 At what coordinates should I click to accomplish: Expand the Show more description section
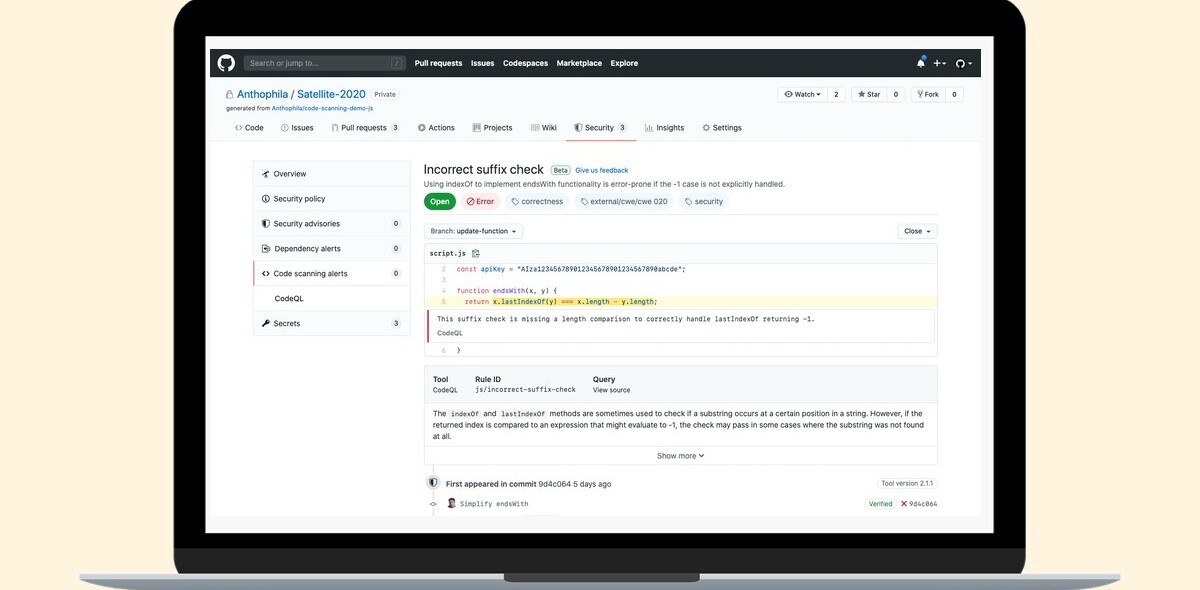coord(679,455)
